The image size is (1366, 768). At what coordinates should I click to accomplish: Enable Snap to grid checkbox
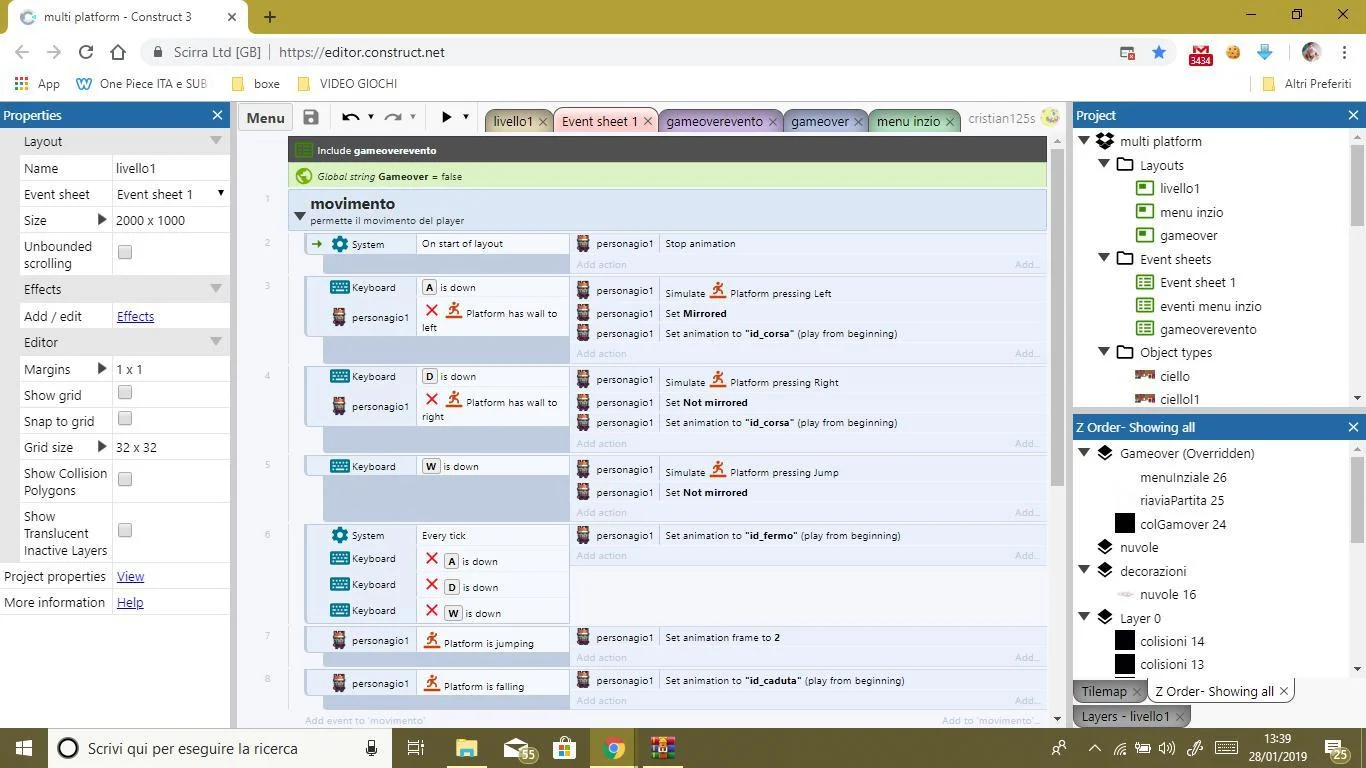pos(125,419)
